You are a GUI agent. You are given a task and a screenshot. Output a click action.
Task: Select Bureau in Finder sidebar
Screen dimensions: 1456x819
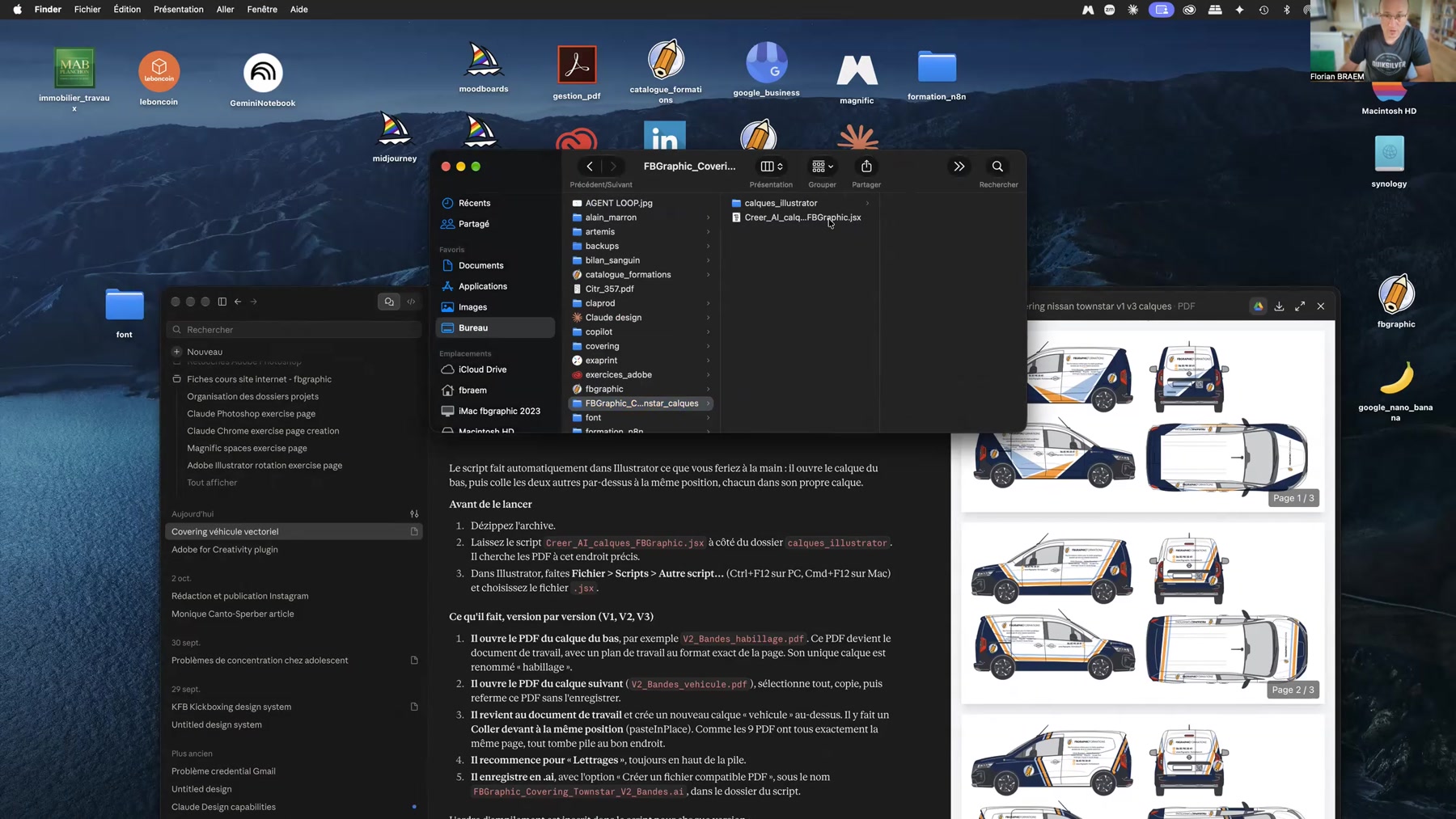(495, 328)
